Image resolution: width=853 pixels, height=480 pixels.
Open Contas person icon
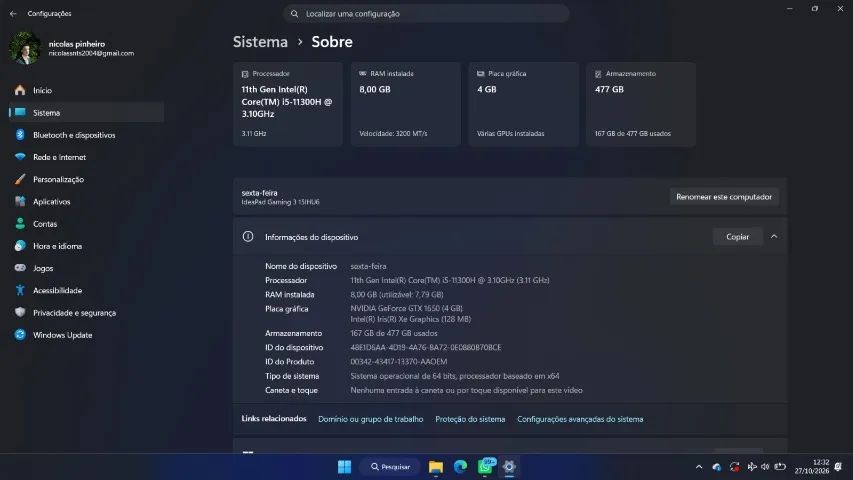[20, 224]
